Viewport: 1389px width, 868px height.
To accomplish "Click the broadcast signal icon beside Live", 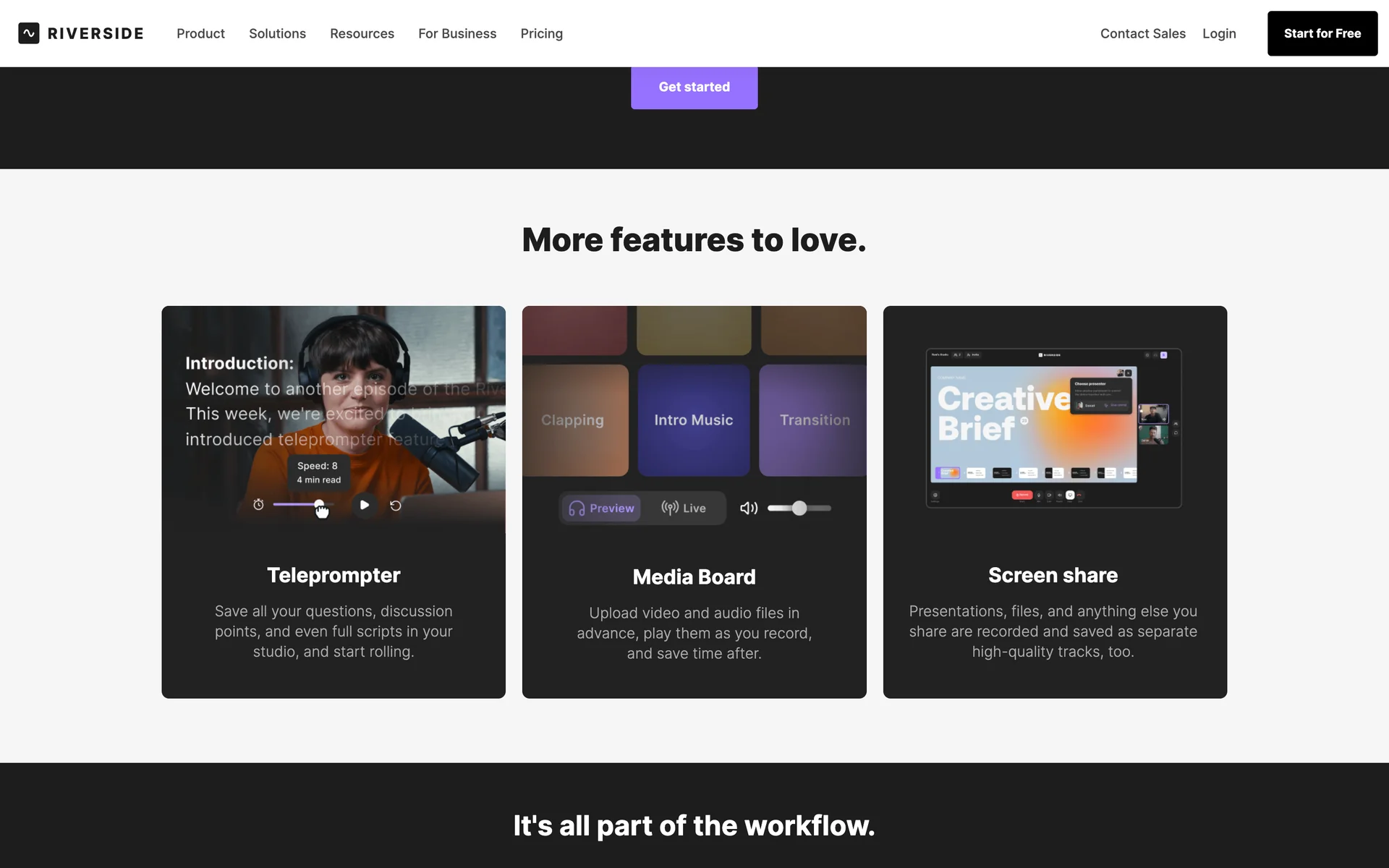I will tap(669, 508).
